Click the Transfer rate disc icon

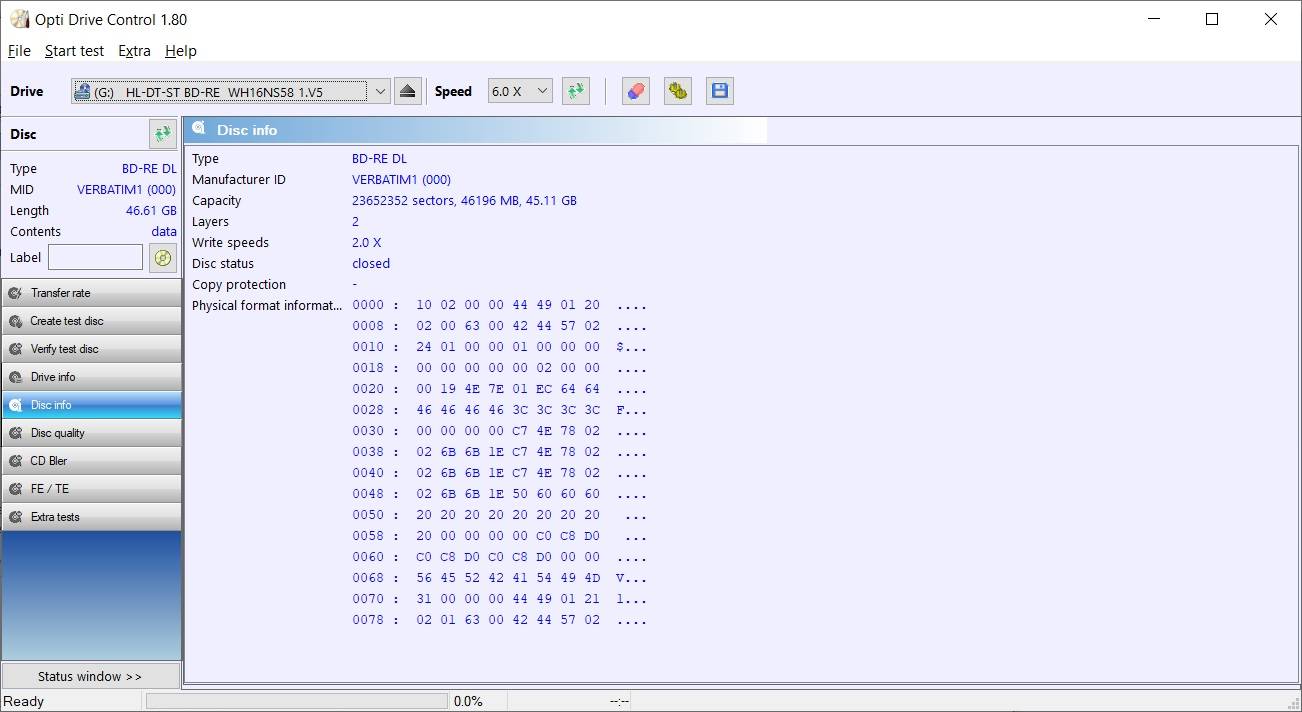(x=15, y=293)
